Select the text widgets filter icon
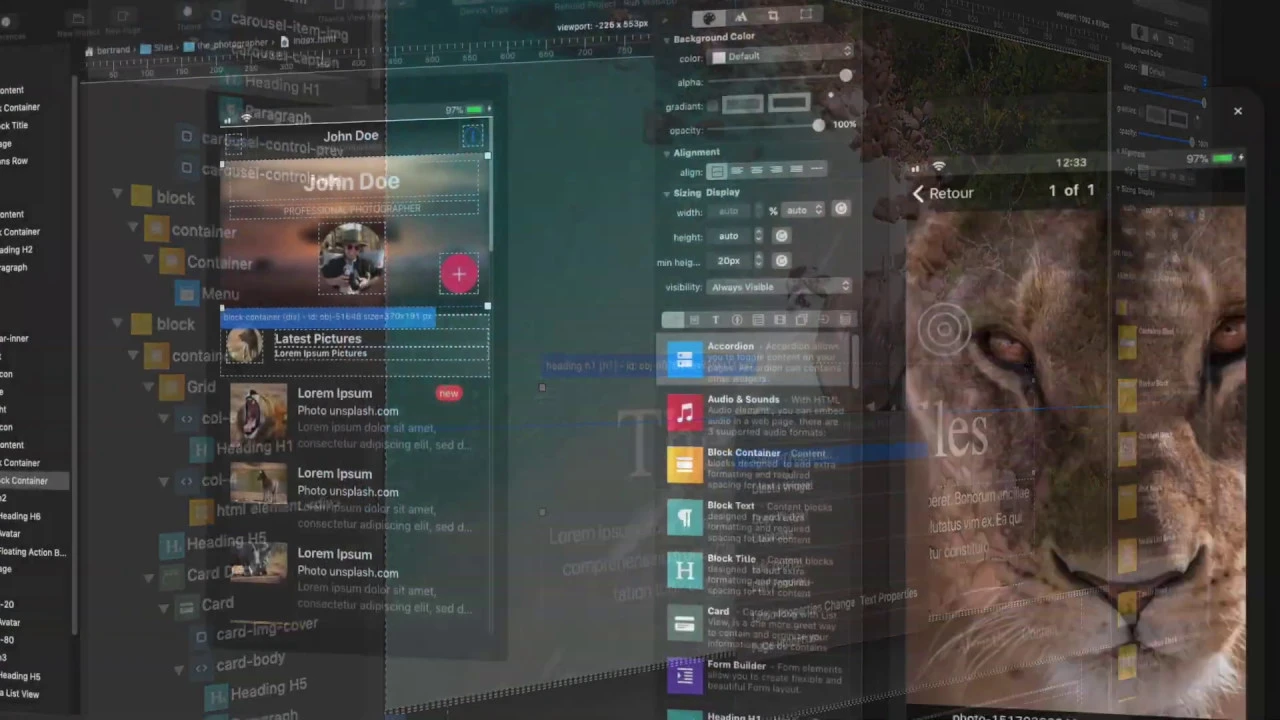The height and width of the screenshot is (720, 1280). (x=715, y=320)
